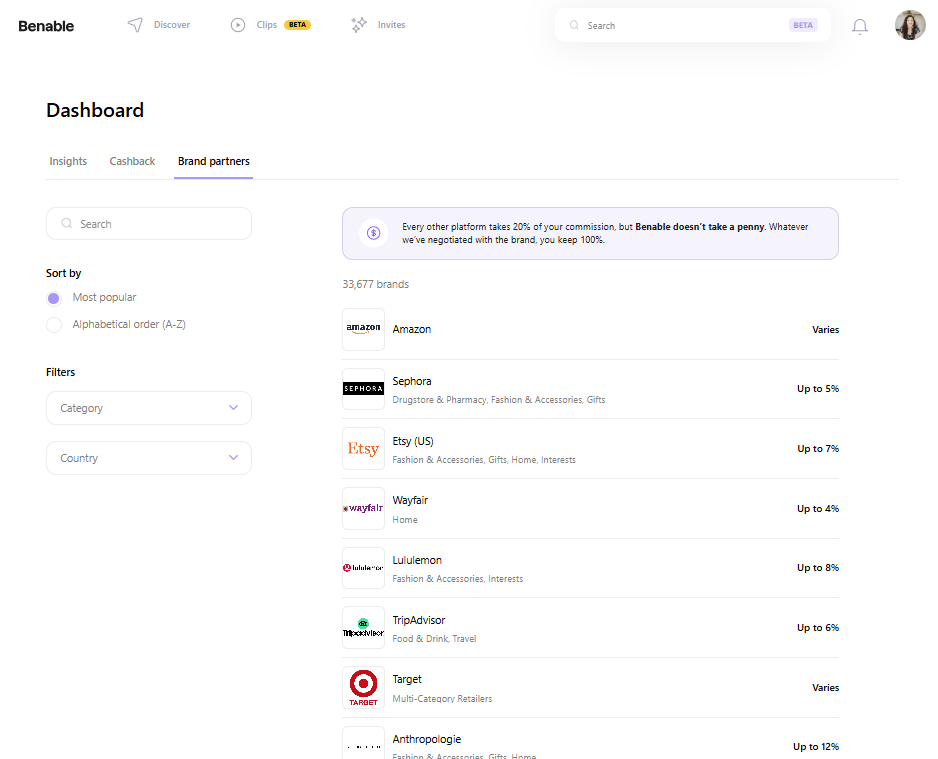Open the Lululemon brand logo
This screenshot has width=938, height=759.
point(363,568)
